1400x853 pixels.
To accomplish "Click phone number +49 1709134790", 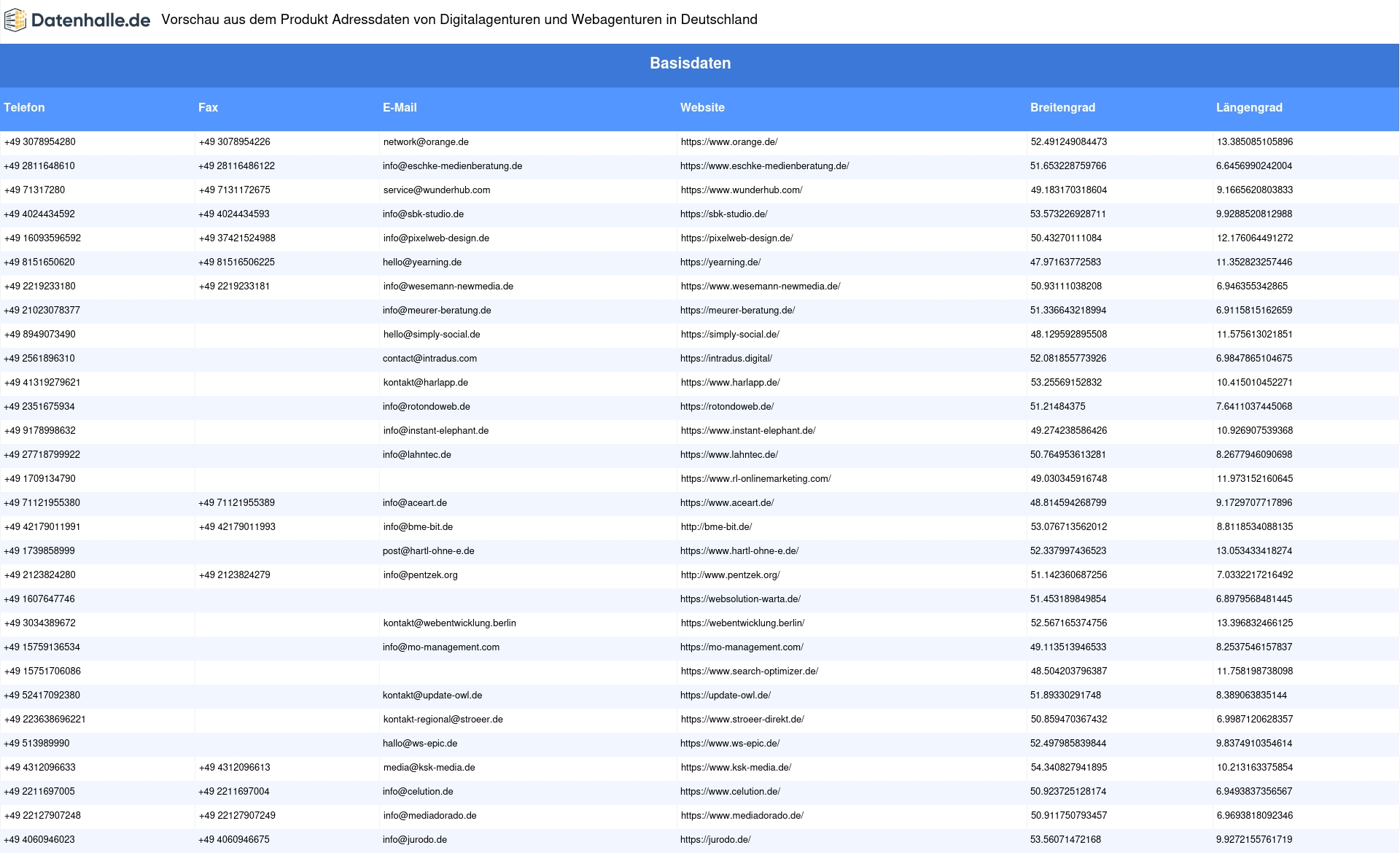I will (x=40, y=479).
